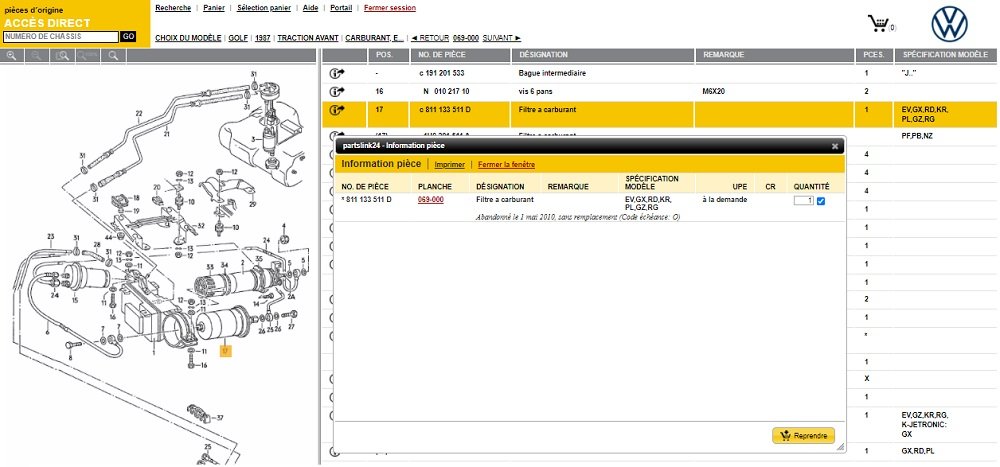Click POS. column header
The width and height of the screenshot is (1000, 467).
(x=385, y=55)
